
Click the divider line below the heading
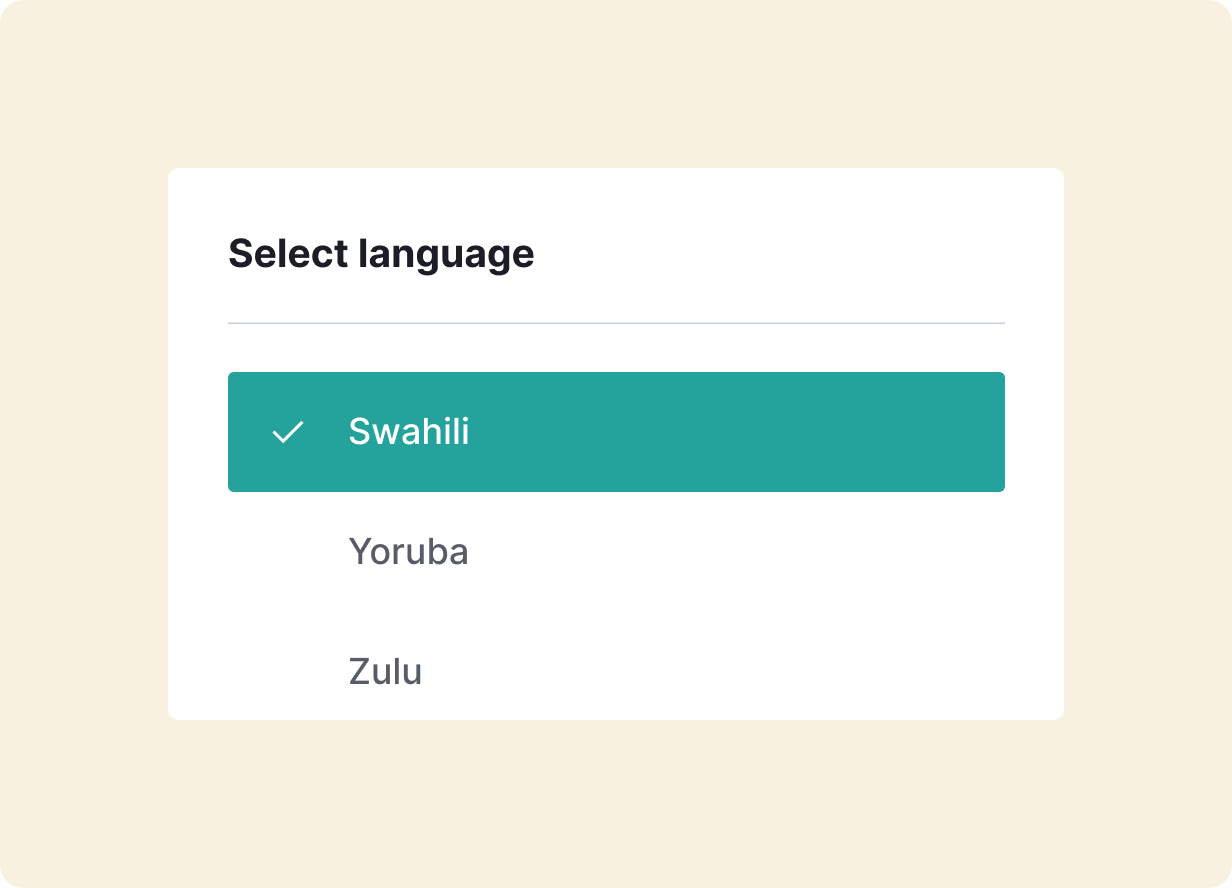click(x=616, y=323)
